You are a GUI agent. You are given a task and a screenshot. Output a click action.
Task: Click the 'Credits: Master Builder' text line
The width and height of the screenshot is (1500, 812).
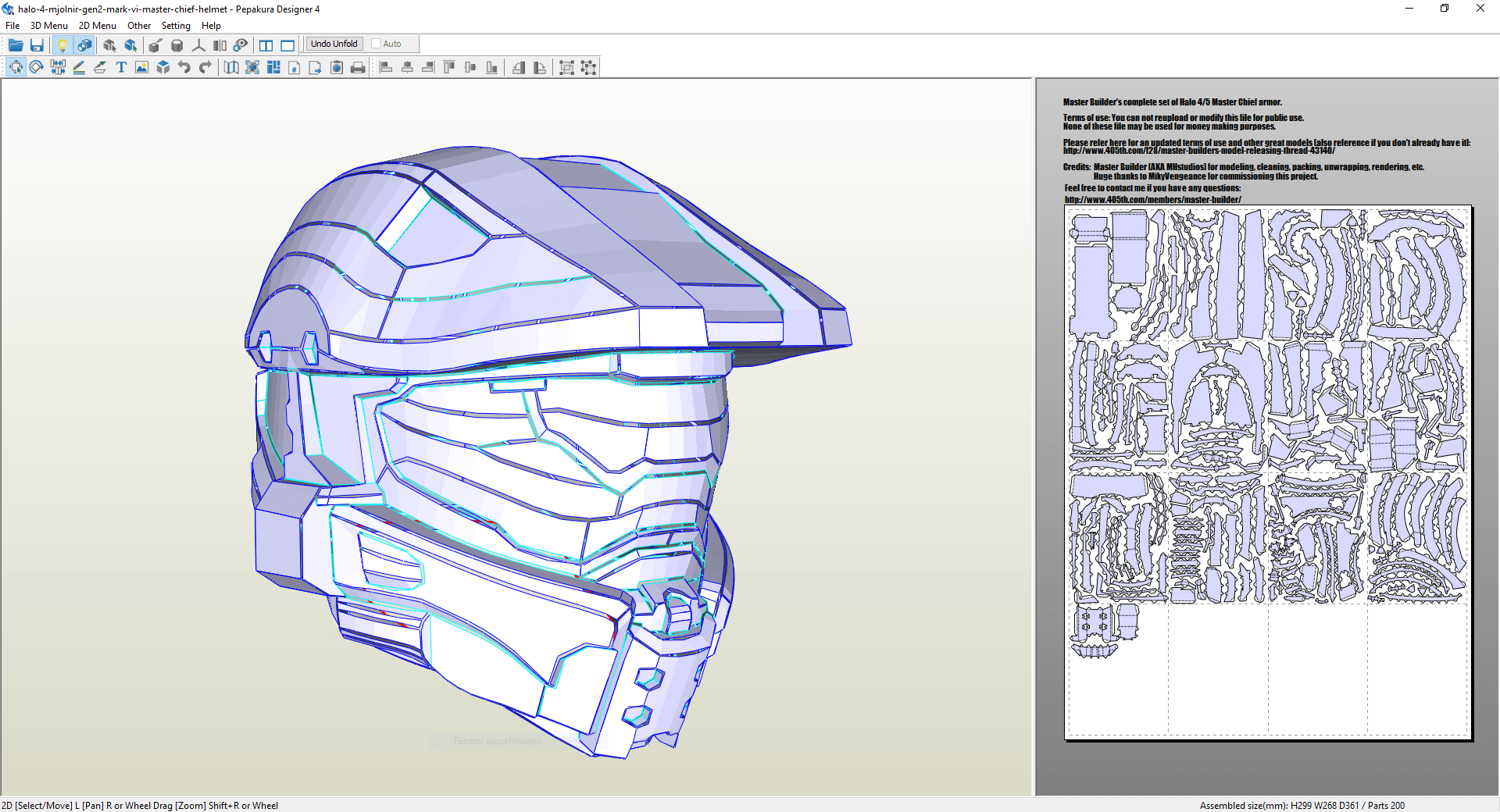tap(1243, 167)
